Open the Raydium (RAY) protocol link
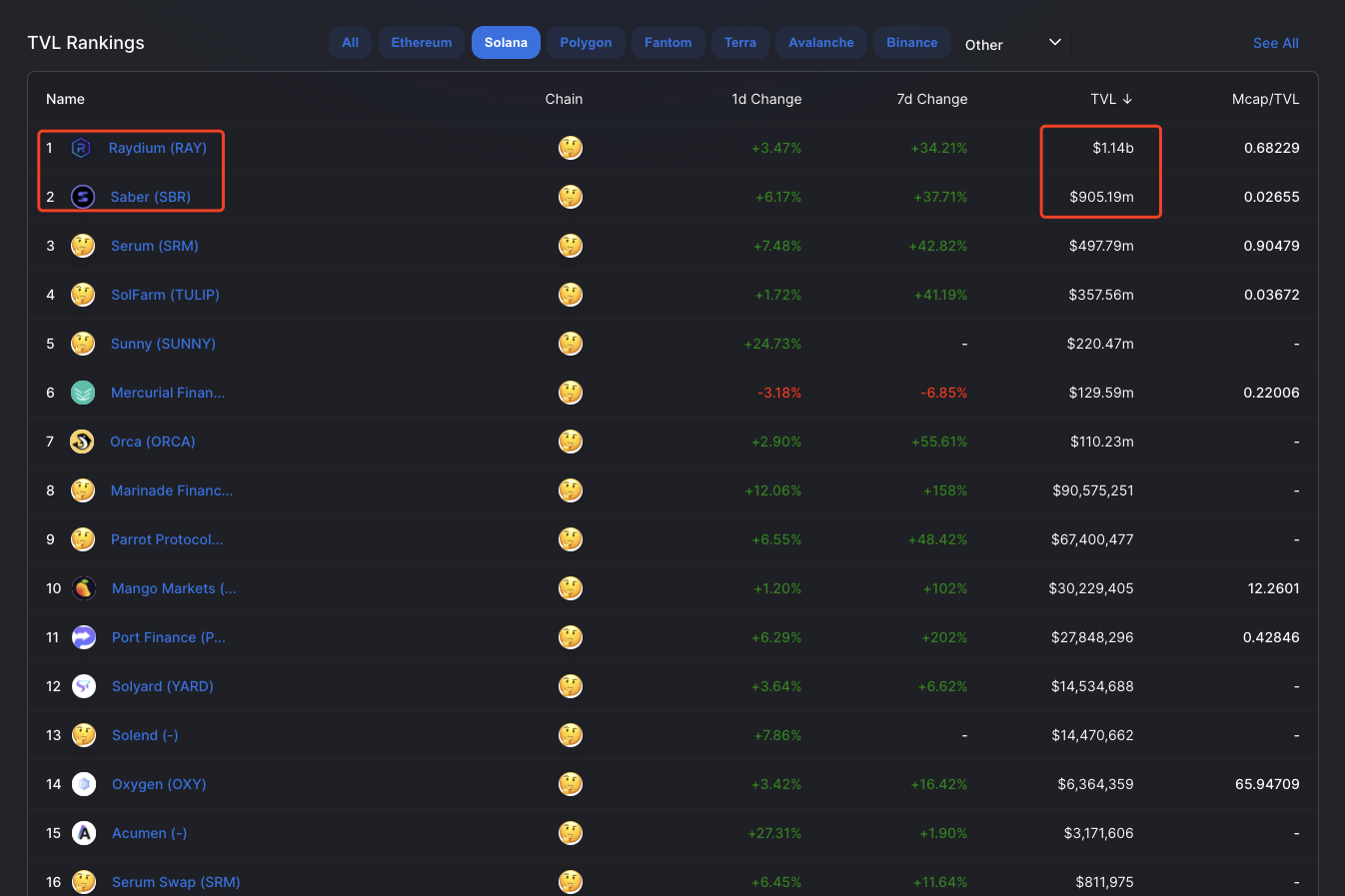This screenshot has height=896, width=1345. tap(158, 148)
